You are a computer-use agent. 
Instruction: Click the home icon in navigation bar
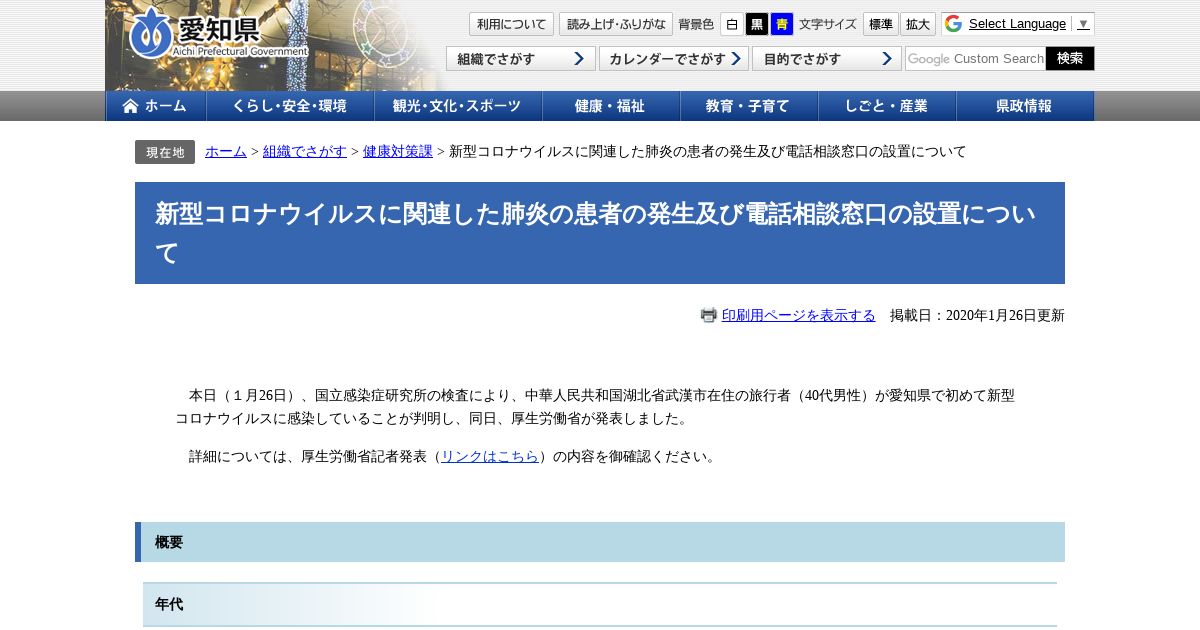click(x=130, y=106)
